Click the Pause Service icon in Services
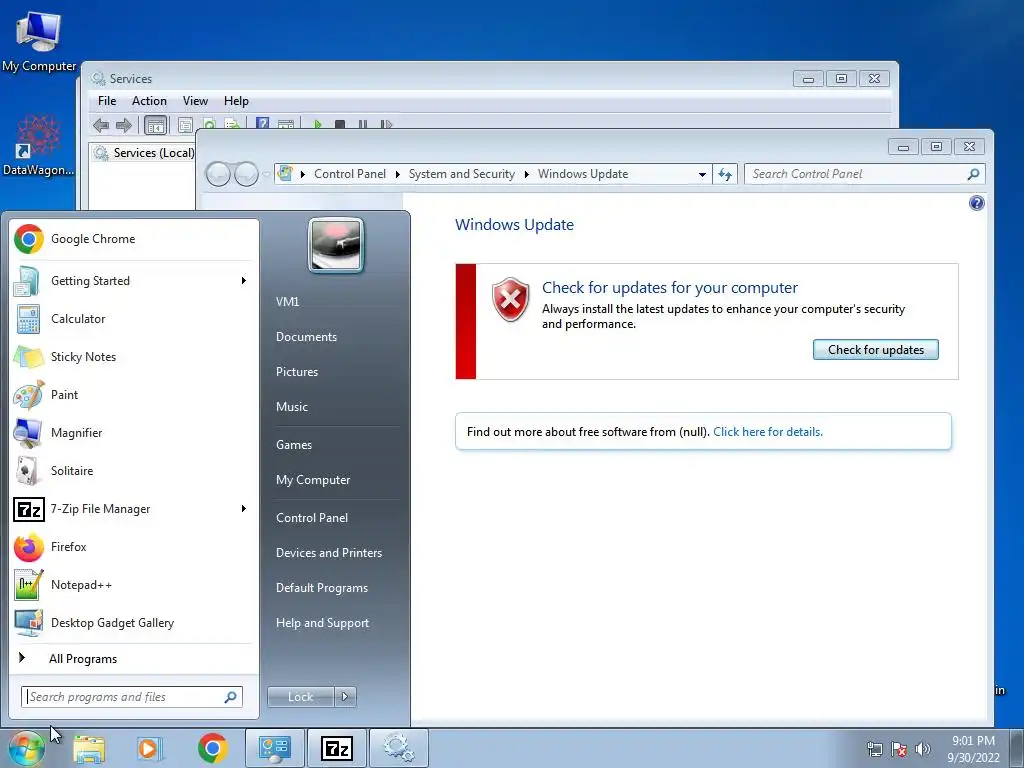Screen dimensions: 1024x768 pos(362,124)
